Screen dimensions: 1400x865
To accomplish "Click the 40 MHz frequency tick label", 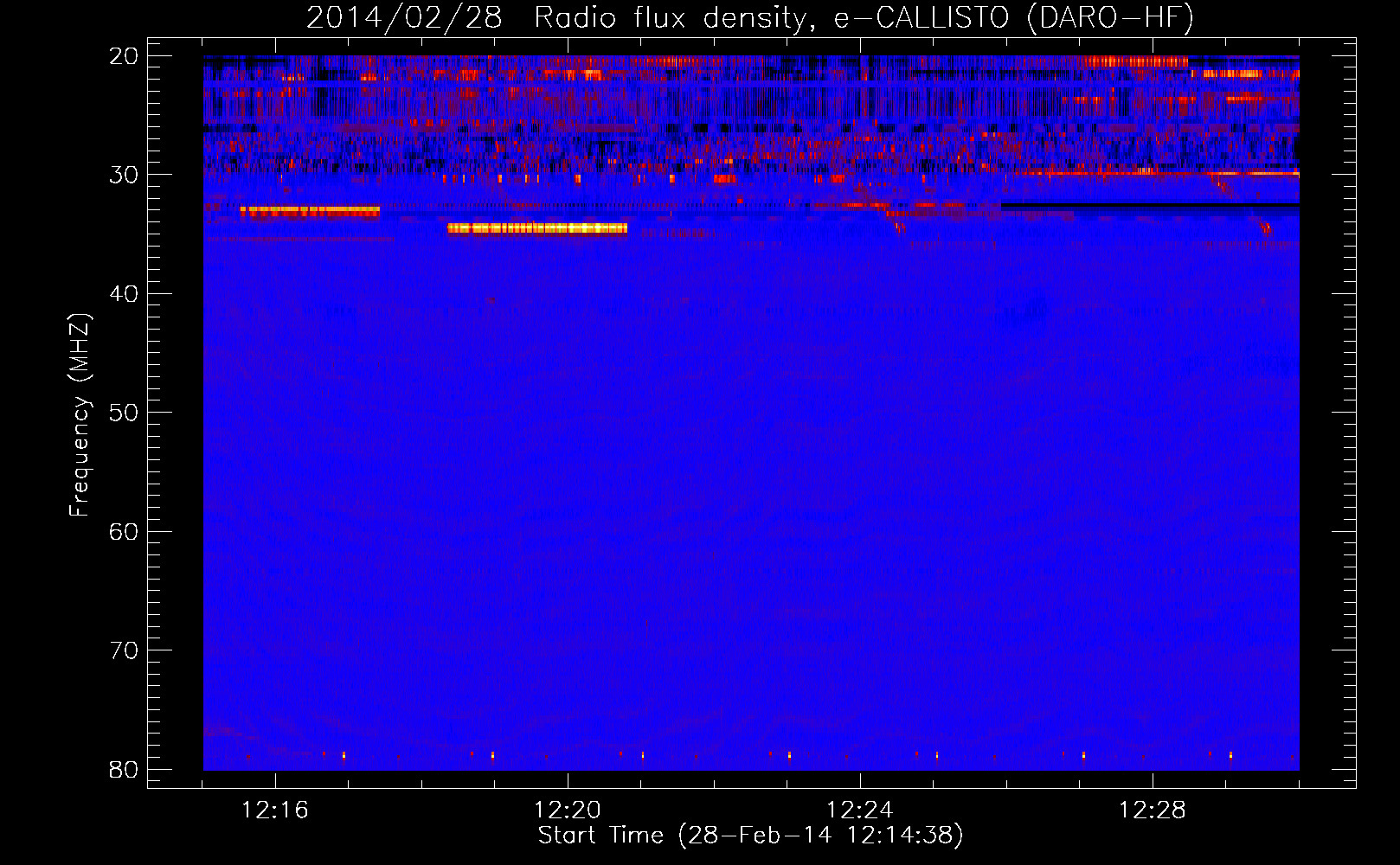I will tap(124, 294).
